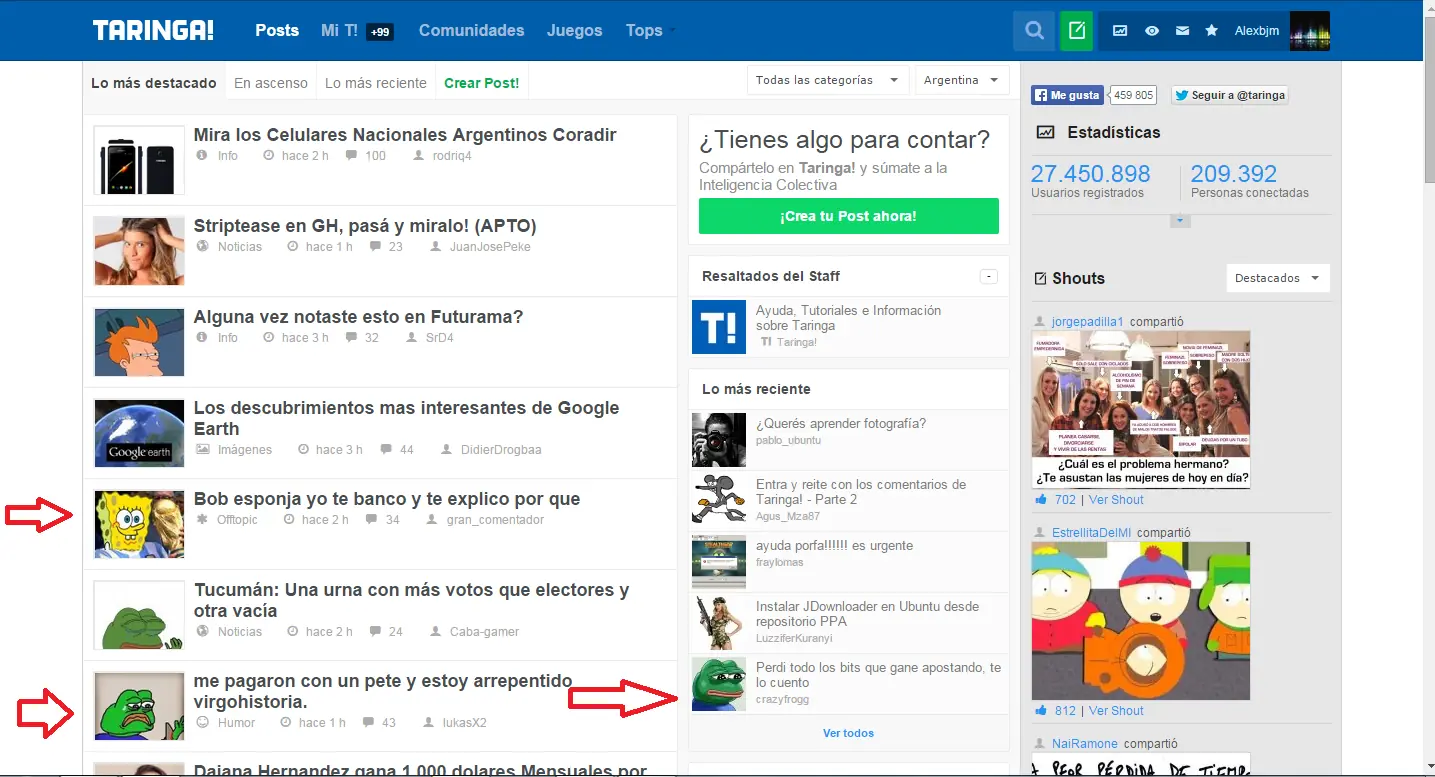Click the Alexbjm user avatar
The width and height of the screenshot is (1435, 777).
pyautogui.click(x=1310, y=31)
